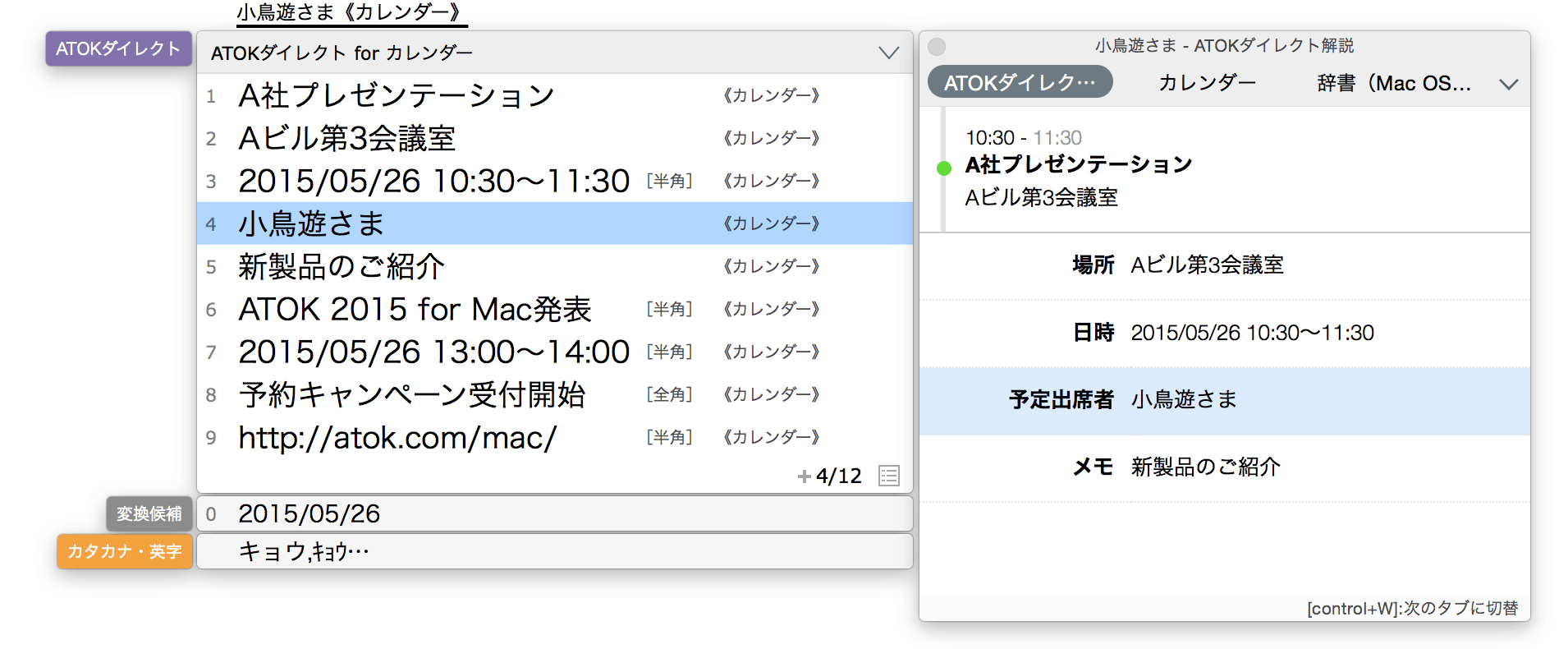Click the [control+W]:次のタブに切替 hint
The image size is (1568, 649).
coord(1412,608)
